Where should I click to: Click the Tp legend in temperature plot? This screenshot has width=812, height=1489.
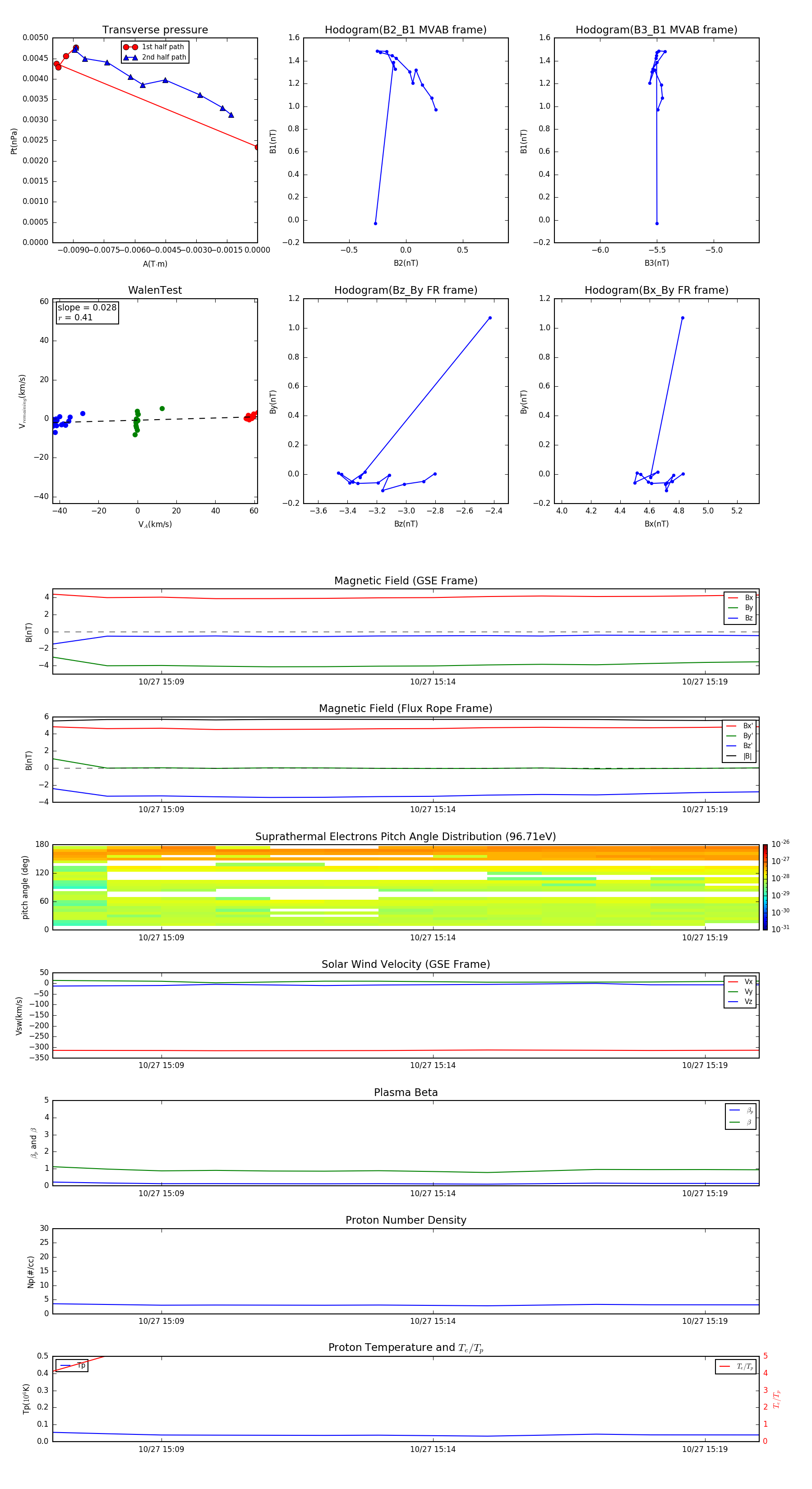72,1366
